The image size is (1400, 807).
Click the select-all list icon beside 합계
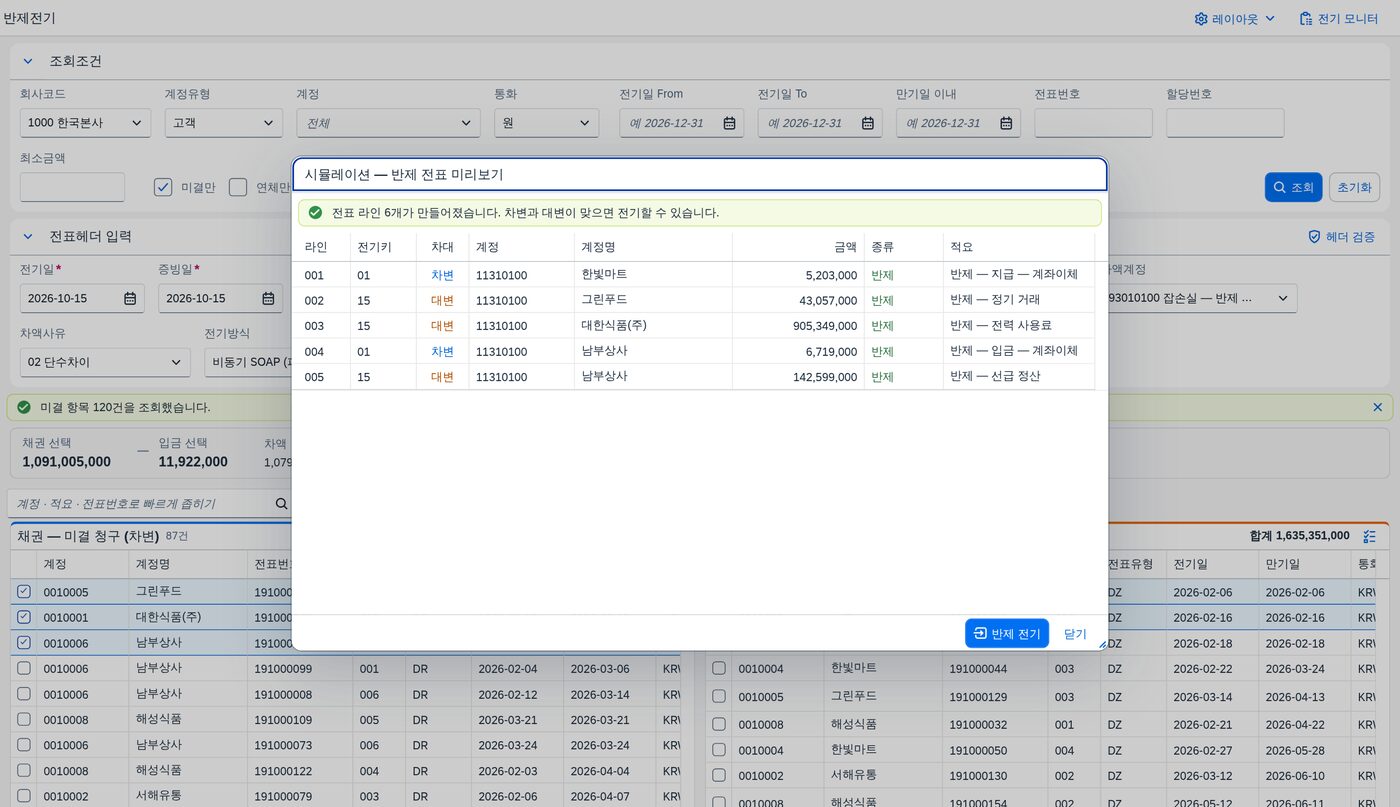tap(1369, 536)
